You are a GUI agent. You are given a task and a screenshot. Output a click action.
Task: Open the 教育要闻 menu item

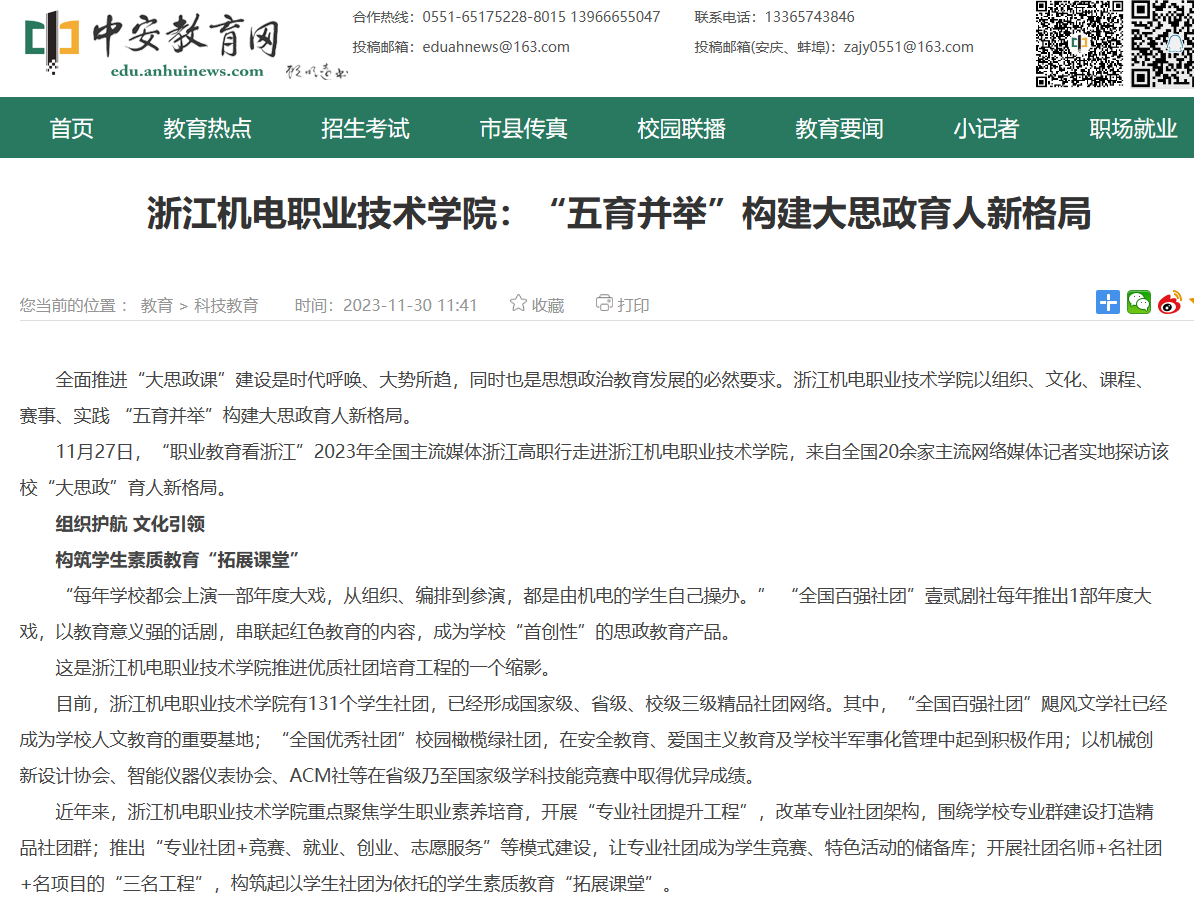pos(840,129)
